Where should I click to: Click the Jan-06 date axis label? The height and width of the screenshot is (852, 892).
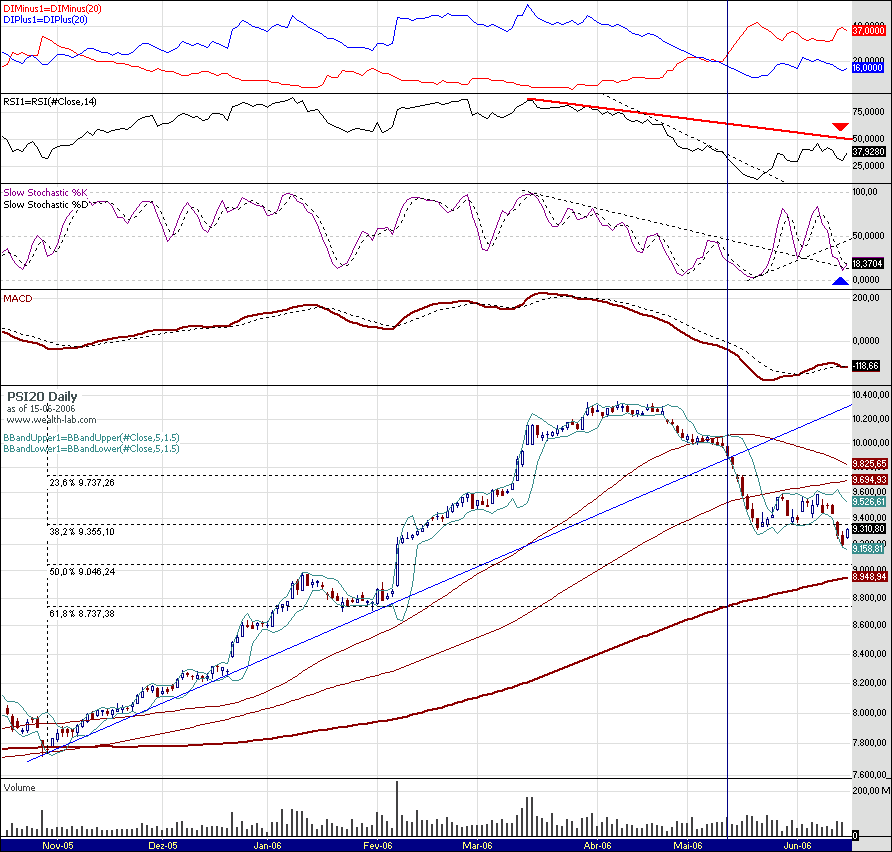click(267, 846)
